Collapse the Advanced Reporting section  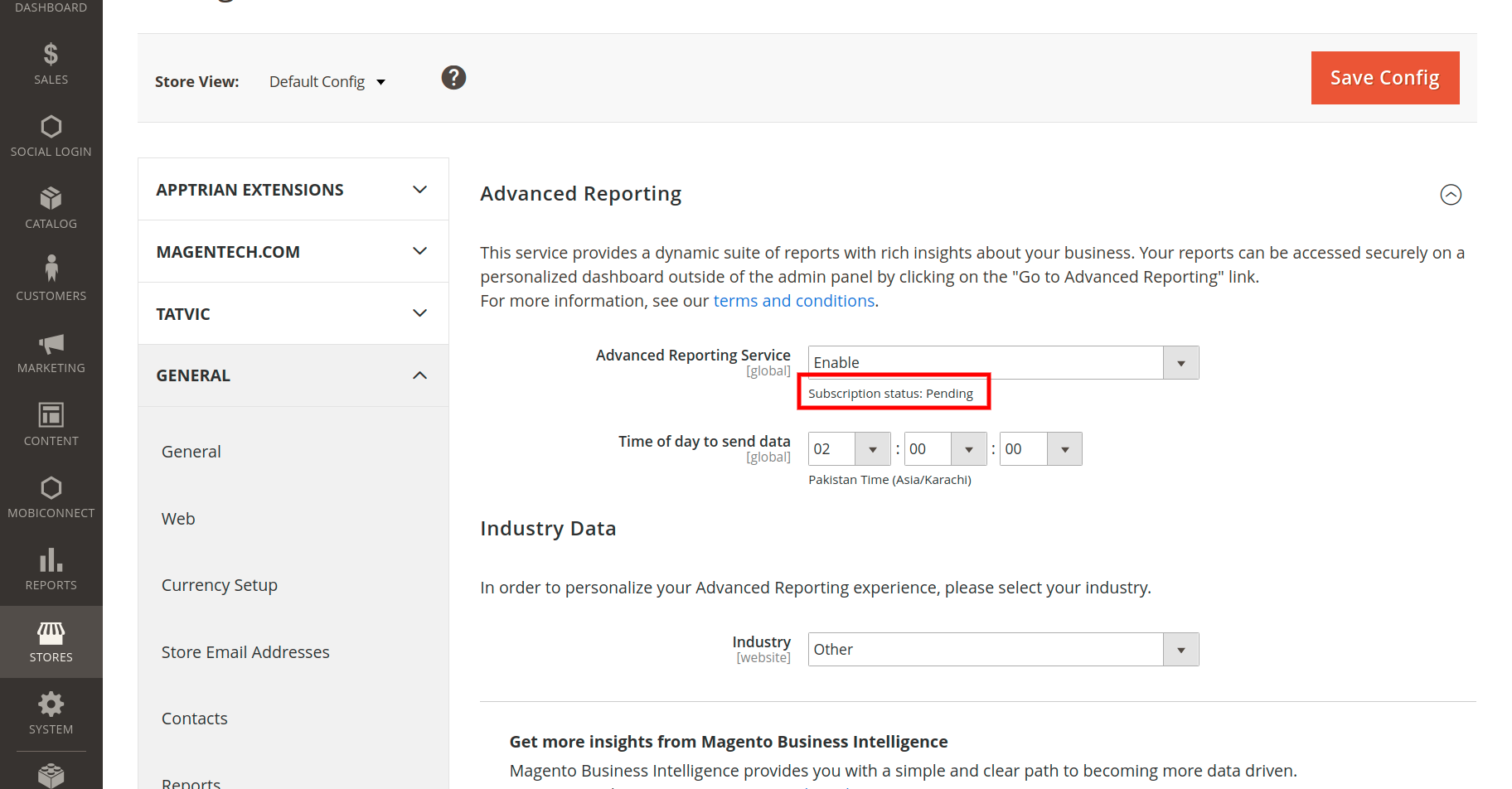1451,195
